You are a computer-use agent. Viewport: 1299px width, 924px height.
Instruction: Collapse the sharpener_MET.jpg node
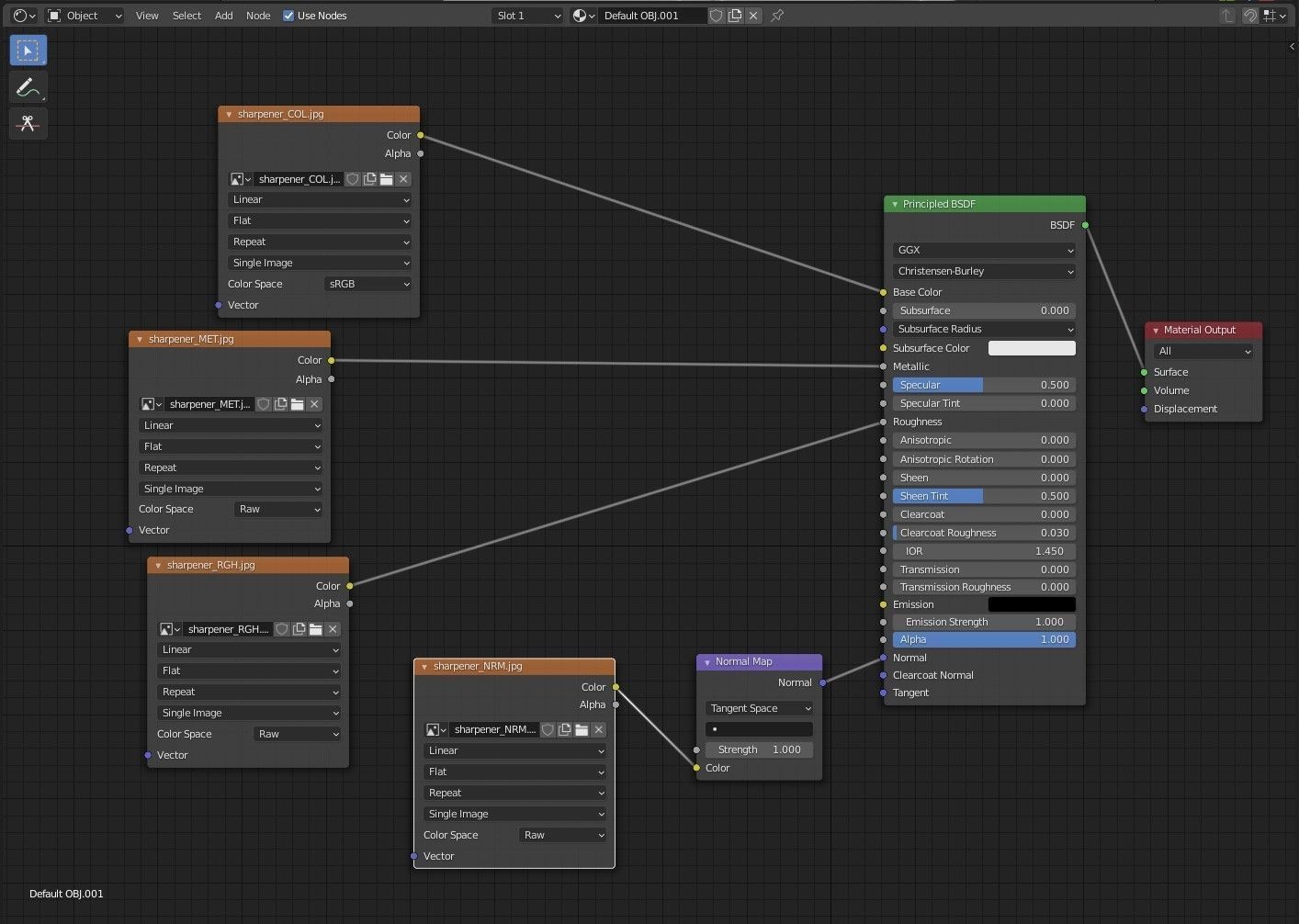point(140,340)
